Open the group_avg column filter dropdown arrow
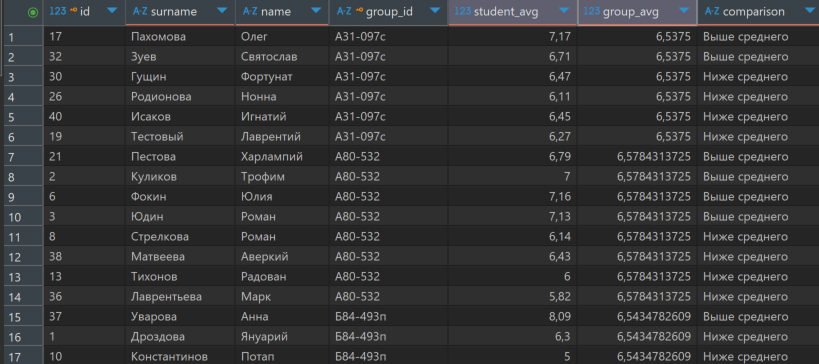Image resolution: width=819 pixels, height=364 pixels. (x=684, y=11)
